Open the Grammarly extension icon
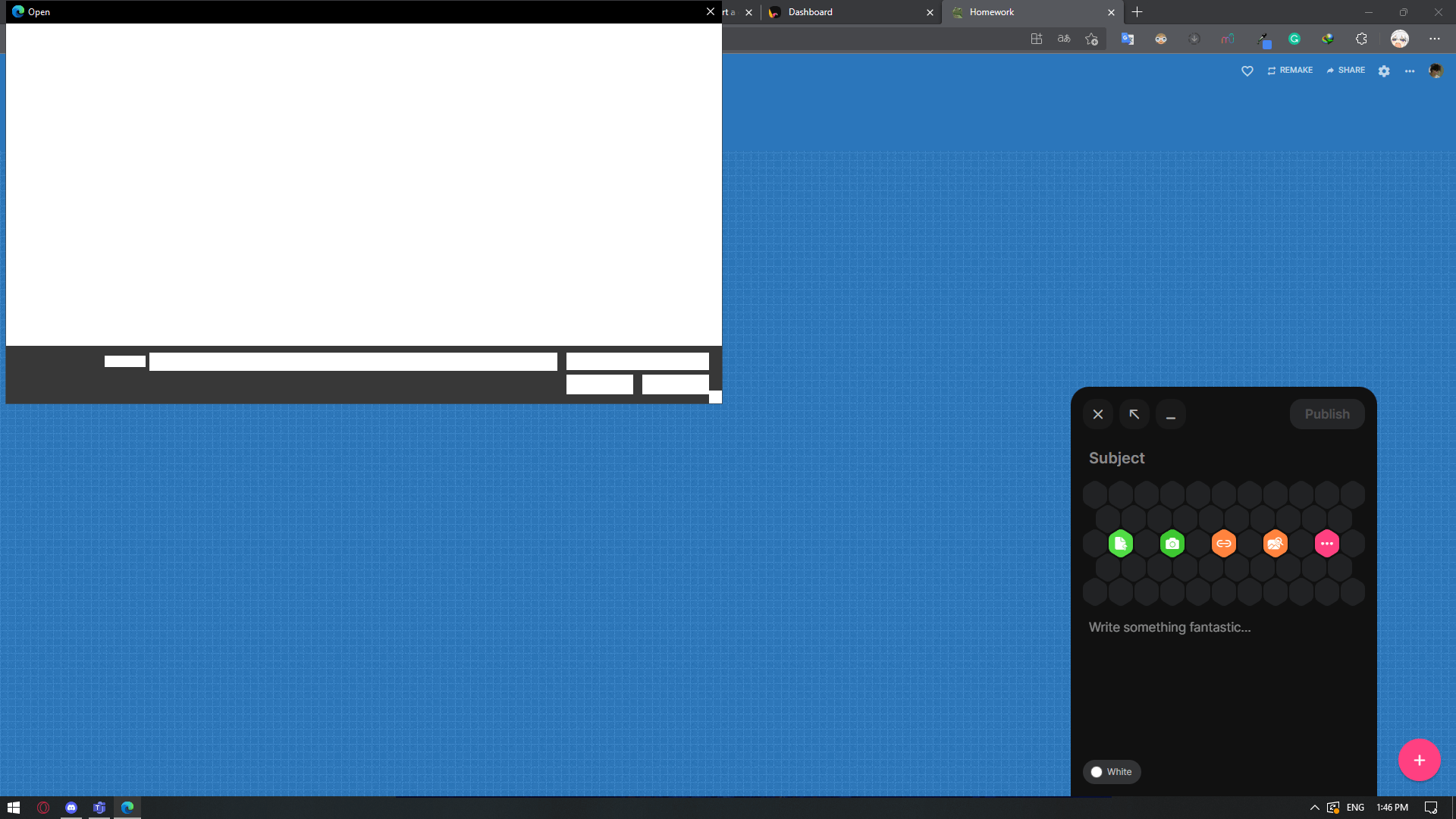 pos(1294,39)
